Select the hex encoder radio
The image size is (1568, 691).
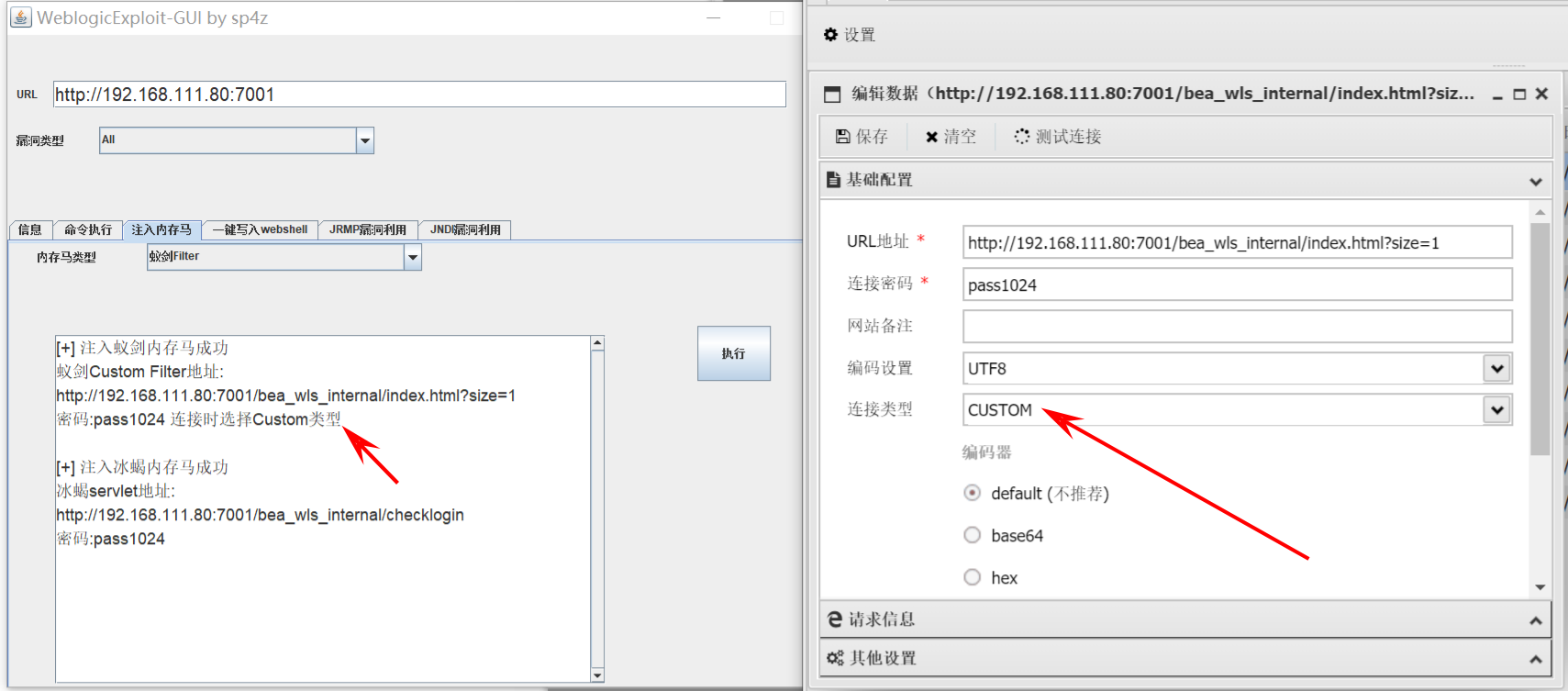(973, 577)
